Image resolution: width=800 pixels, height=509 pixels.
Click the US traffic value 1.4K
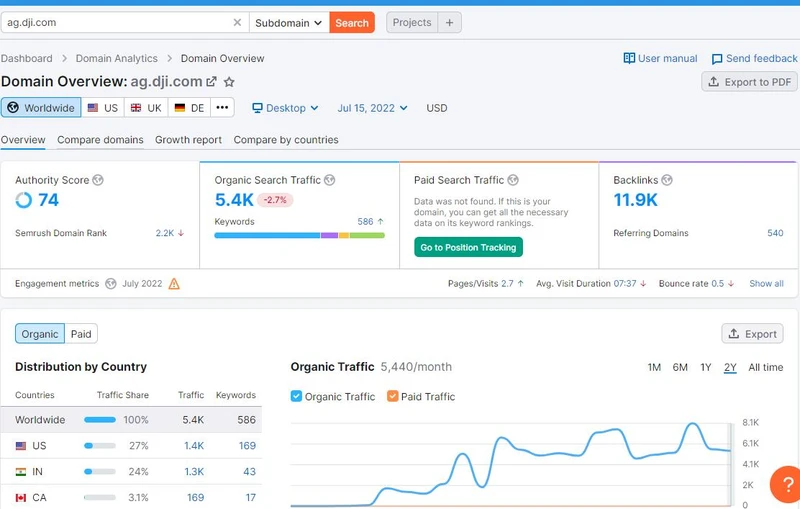[x=194, y=446]
